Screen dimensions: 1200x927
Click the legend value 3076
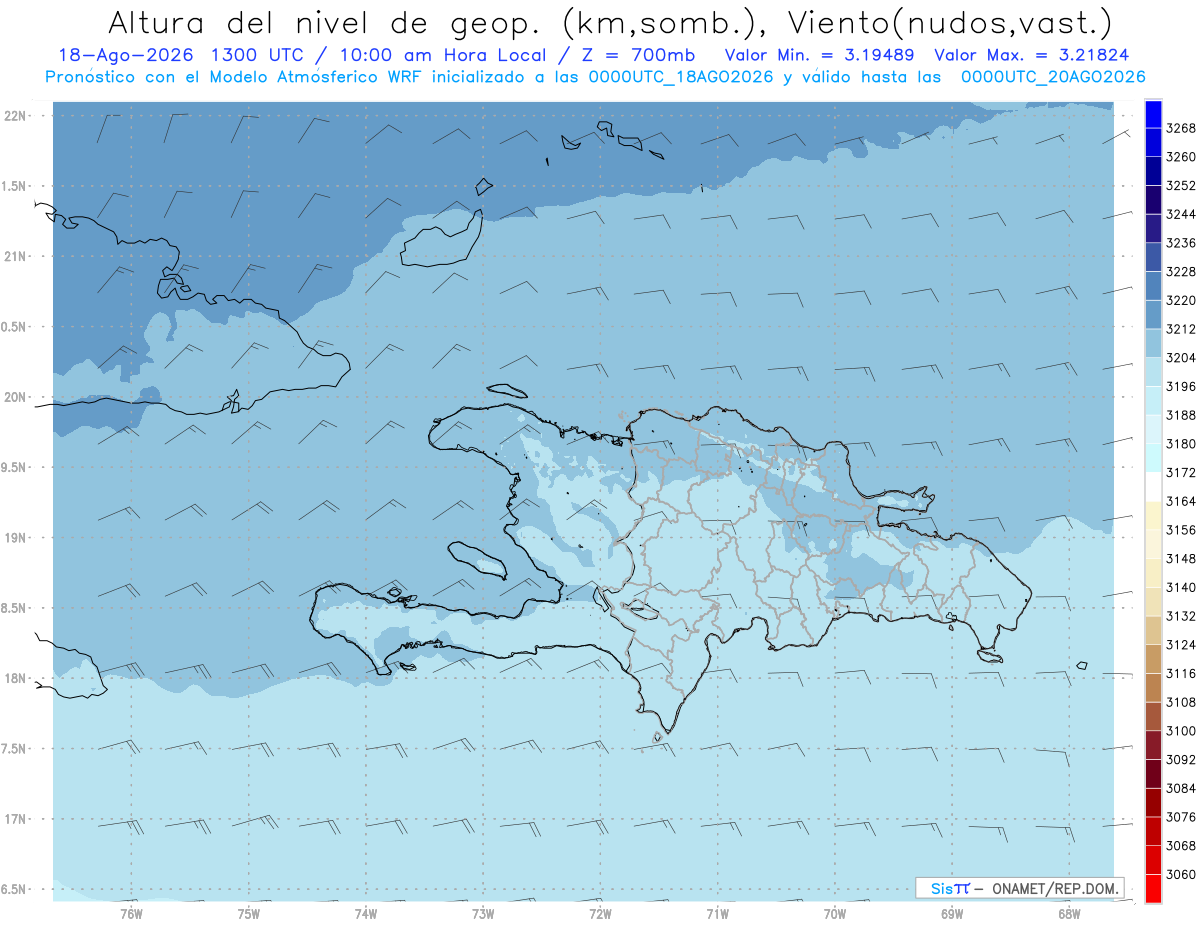pyautogui.click(x=1181, y=817)
